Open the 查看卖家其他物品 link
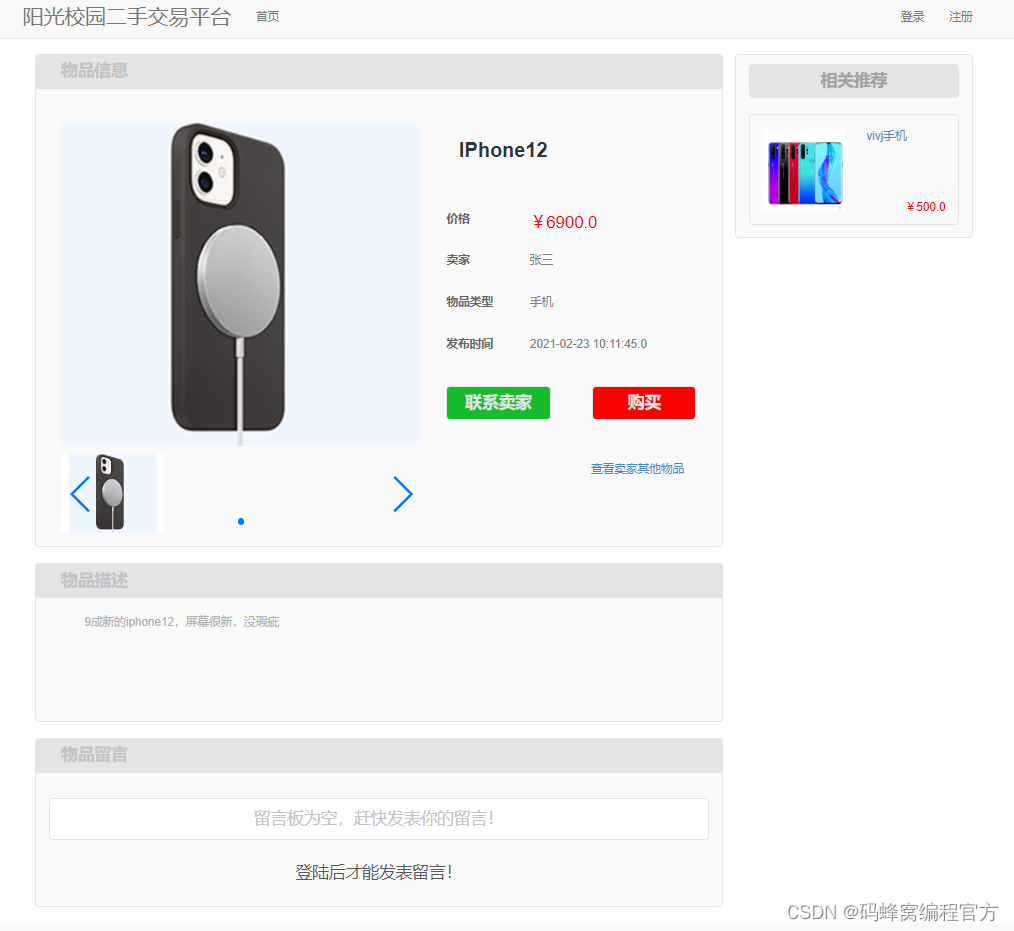The image size is (1014, 931). (x=637, y=469)
